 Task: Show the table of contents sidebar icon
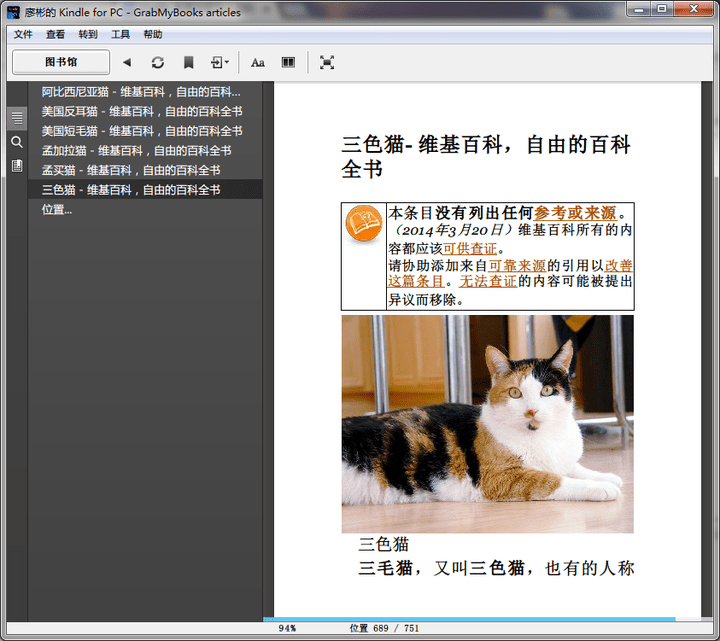point(17,118)
